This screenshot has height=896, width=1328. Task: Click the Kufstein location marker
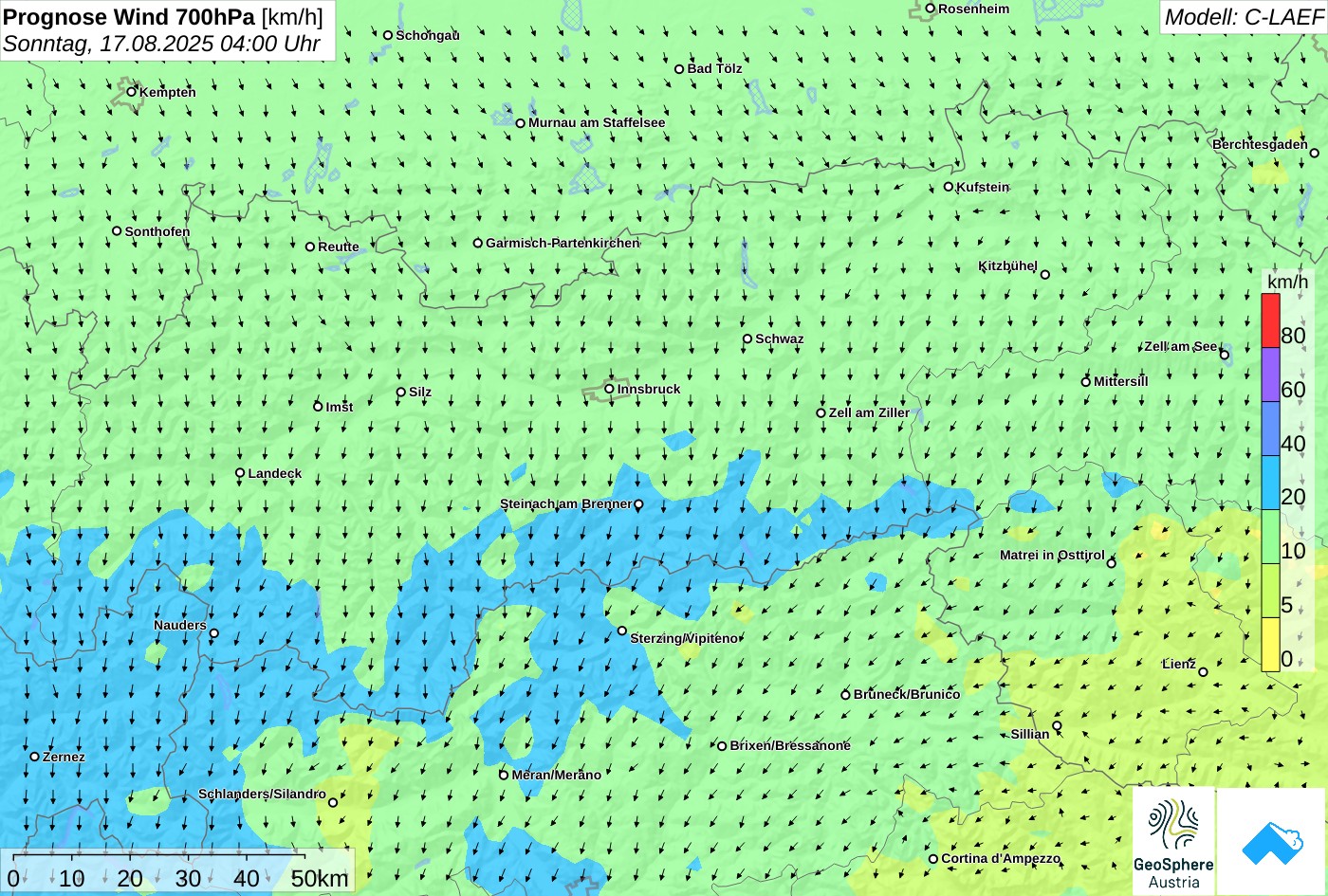[x=949, y=187]
